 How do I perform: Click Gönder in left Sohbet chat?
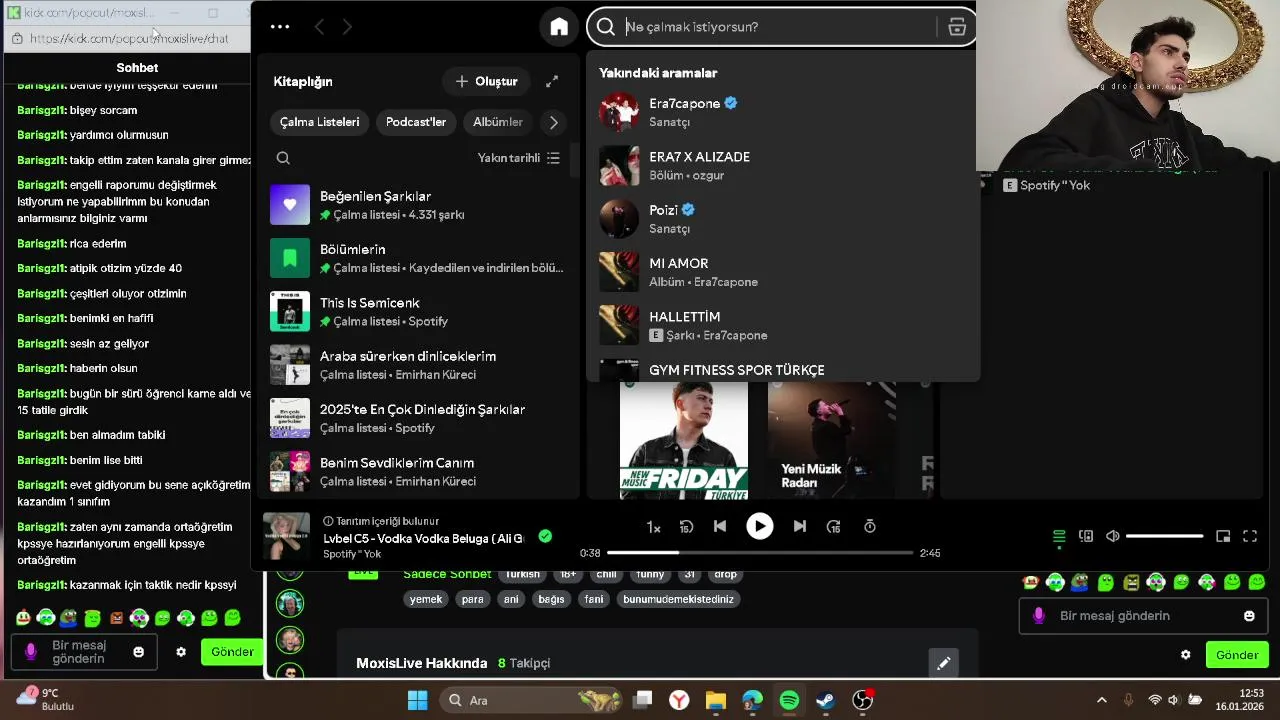(232, 652)
